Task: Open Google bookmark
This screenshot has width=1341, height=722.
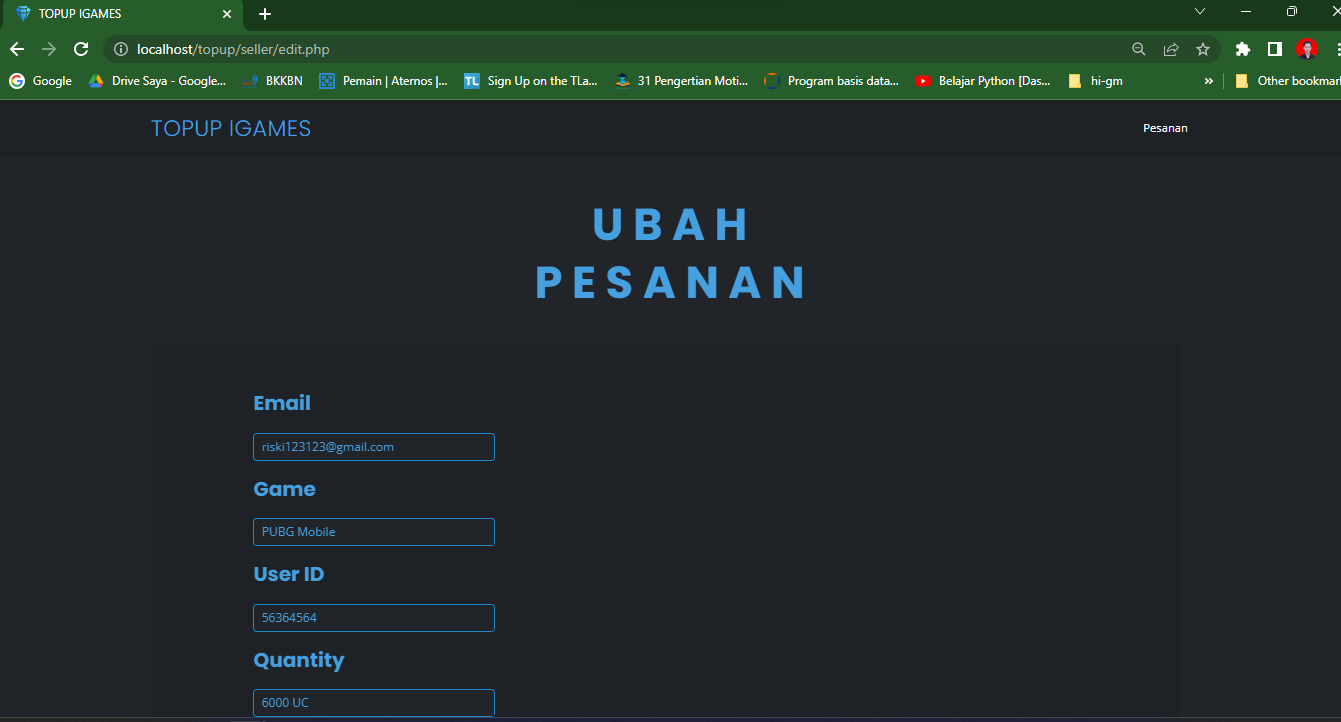Action: tap(41, 81)
